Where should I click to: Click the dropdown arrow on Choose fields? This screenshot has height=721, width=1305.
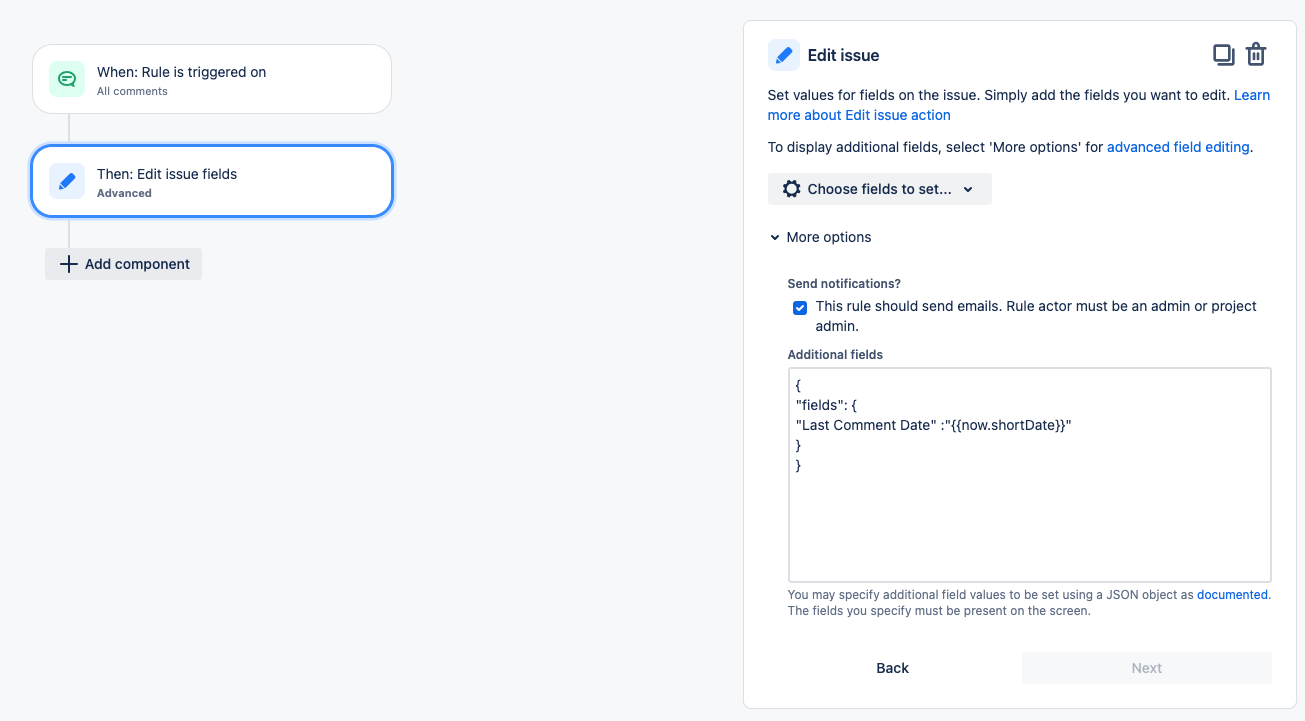pyautogui.click(x=968, y=189)
